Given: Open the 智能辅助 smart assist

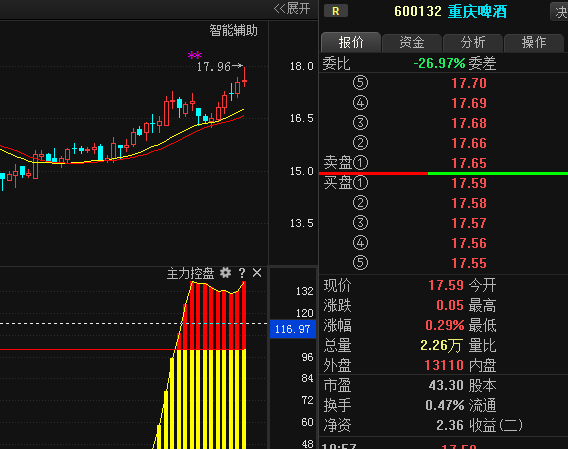Looking at the screenshot, I should pos(233,30).
